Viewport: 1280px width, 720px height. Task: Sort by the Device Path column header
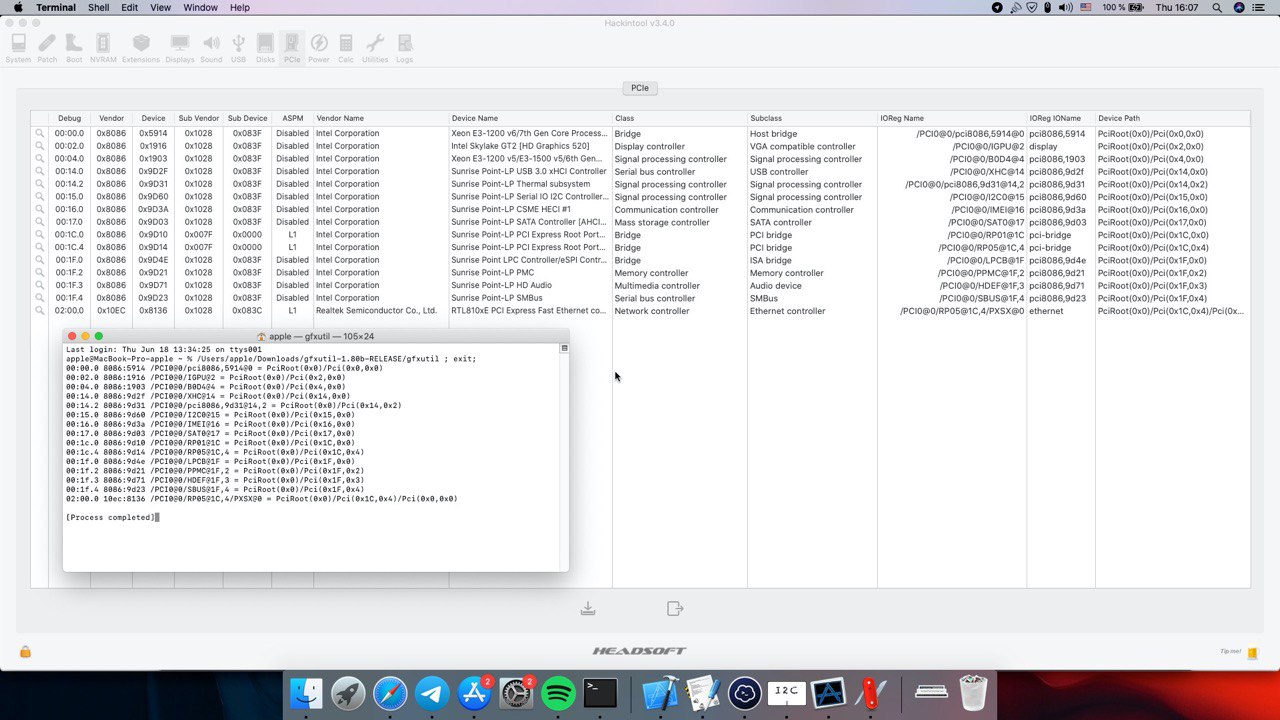point(1172,118)
